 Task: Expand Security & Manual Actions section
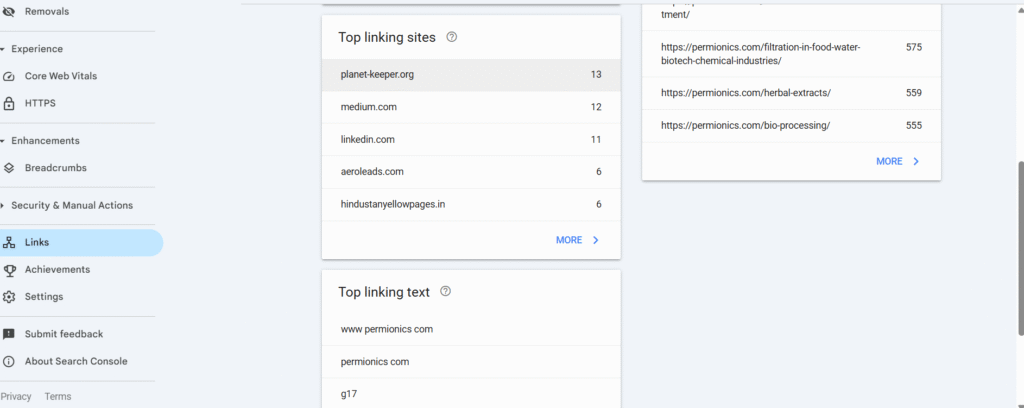(x=3, y=205)
